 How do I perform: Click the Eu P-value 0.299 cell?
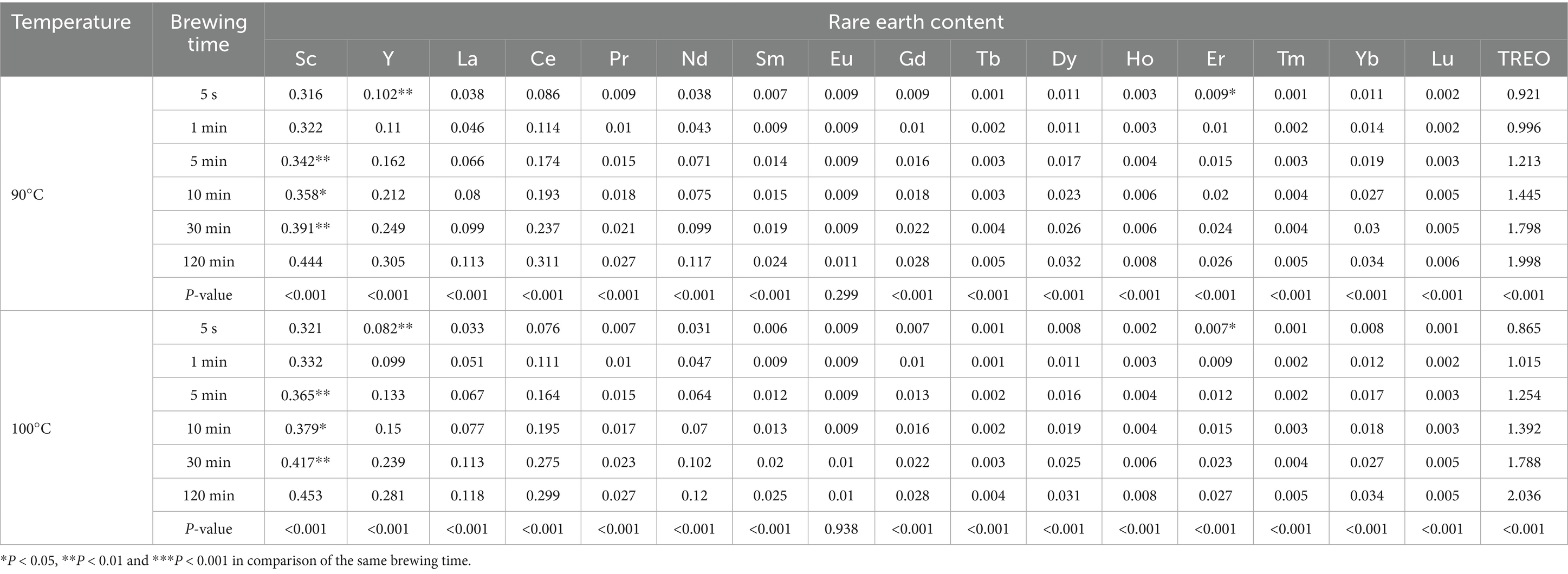click(841, 295)
